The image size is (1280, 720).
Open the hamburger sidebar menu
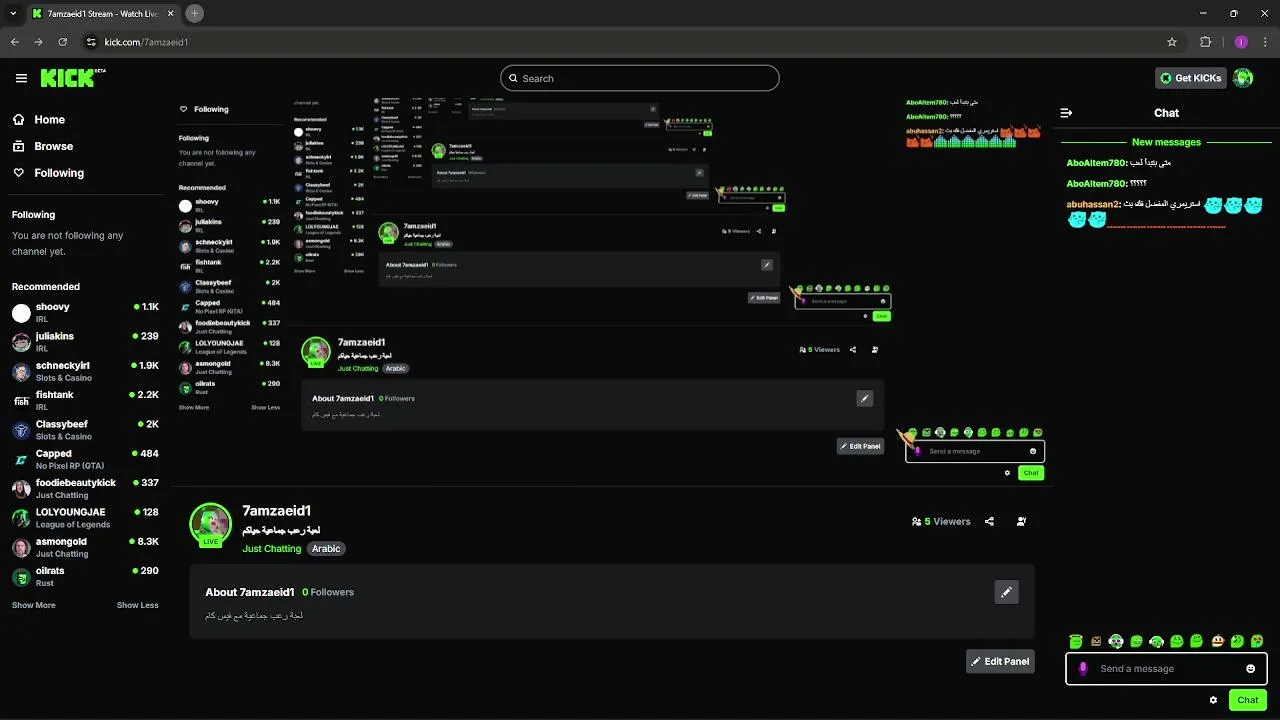tap(21, 78)
